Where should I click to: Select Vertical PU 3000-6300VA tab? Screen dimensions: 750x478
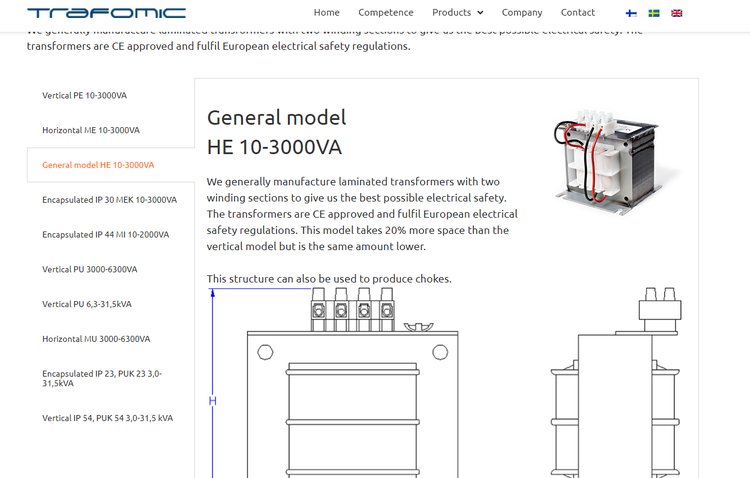90,270
